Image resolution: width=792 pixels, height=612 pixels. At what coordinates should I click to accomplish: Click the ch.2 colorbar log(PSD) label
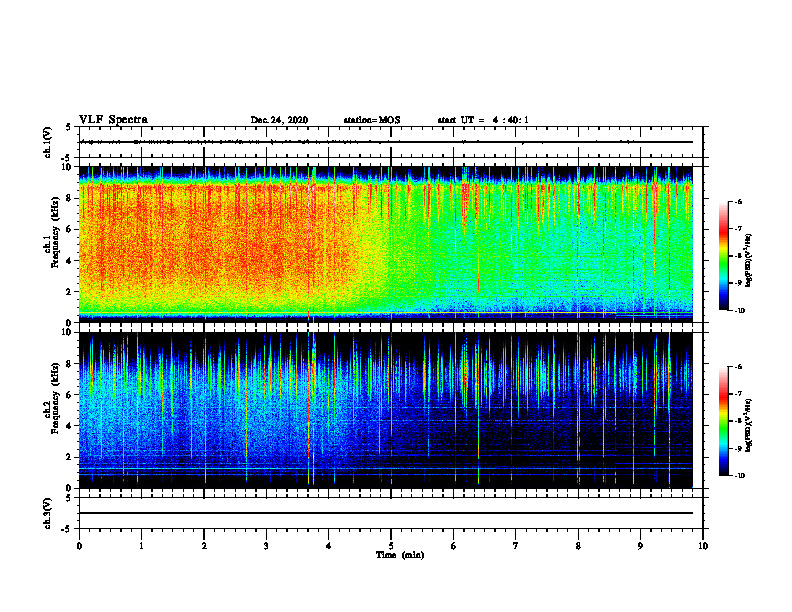tap(749, 425)
